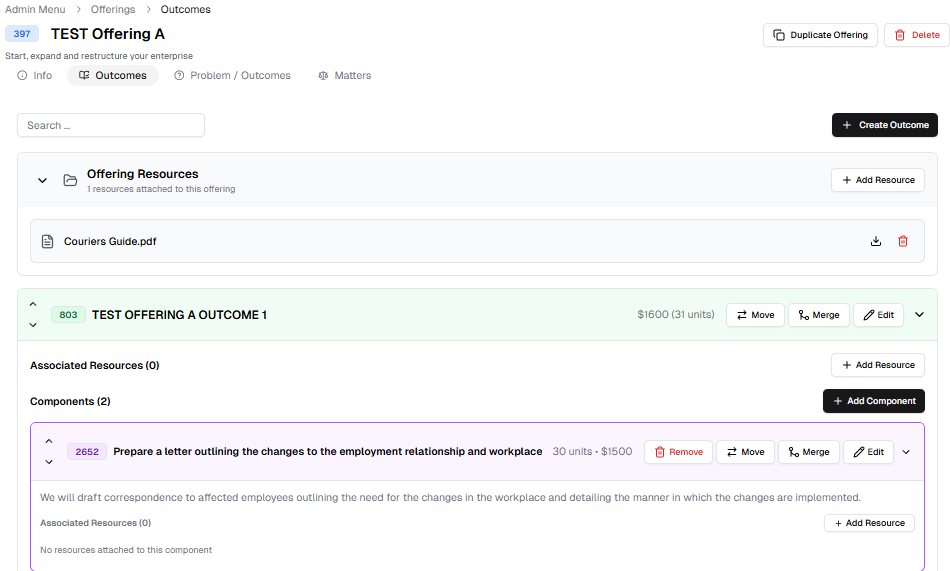Click Duplicate Offering button
950x571 pixels.
point(820,35)
